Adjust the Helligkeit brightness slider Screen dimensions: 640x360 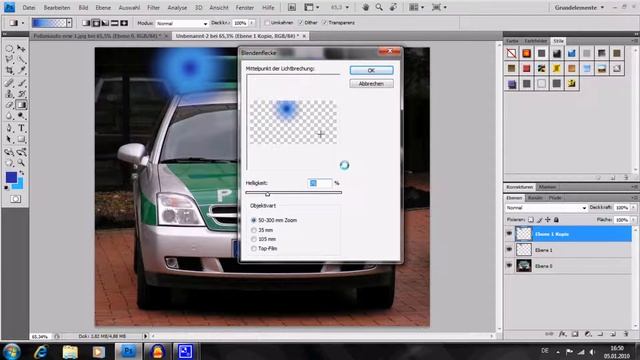268,193
